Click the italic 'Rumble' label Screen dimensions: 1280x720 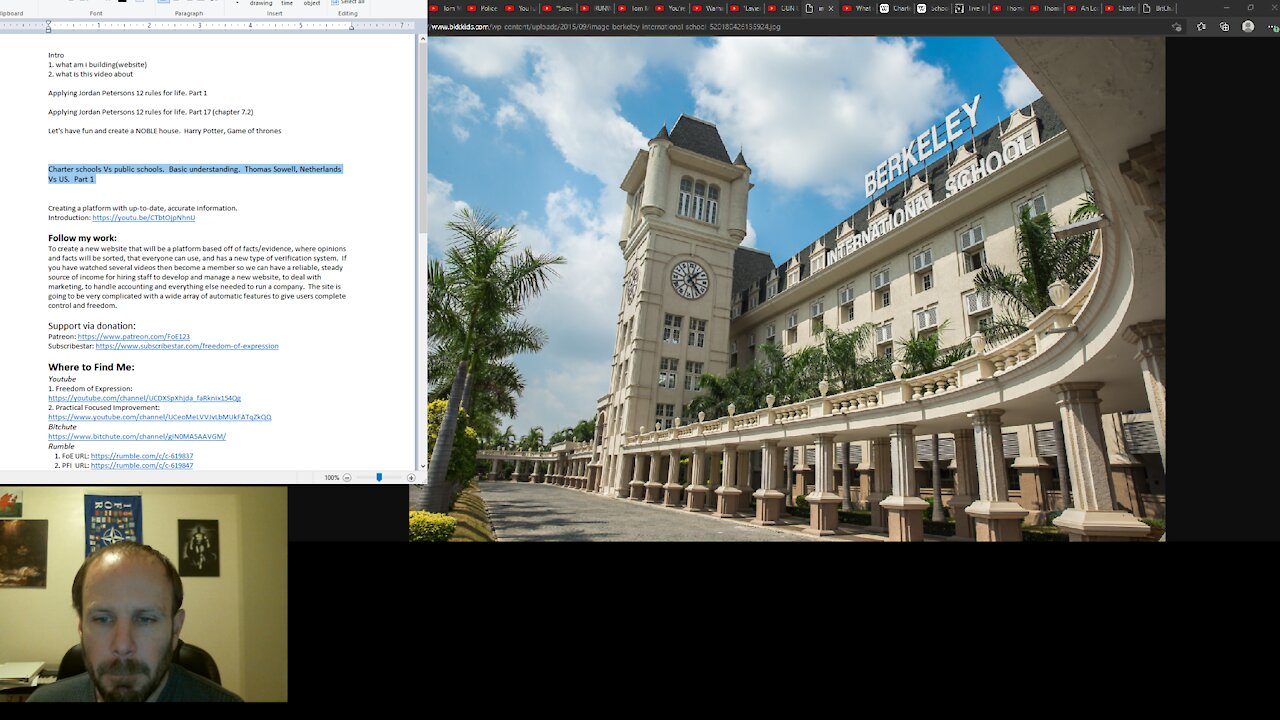click(x=61, y=446)
